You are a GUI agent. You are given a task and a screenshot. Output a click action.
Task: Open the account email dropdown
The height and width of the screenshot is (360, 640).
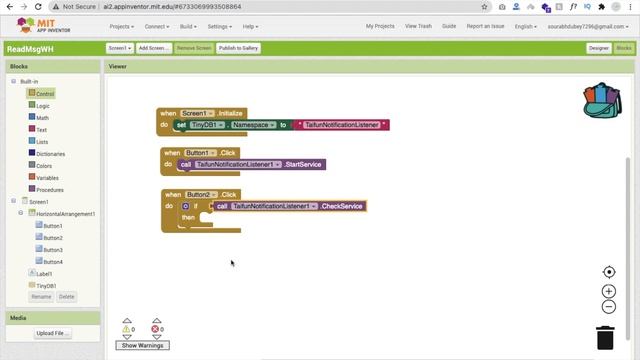(x=588, y=26)
